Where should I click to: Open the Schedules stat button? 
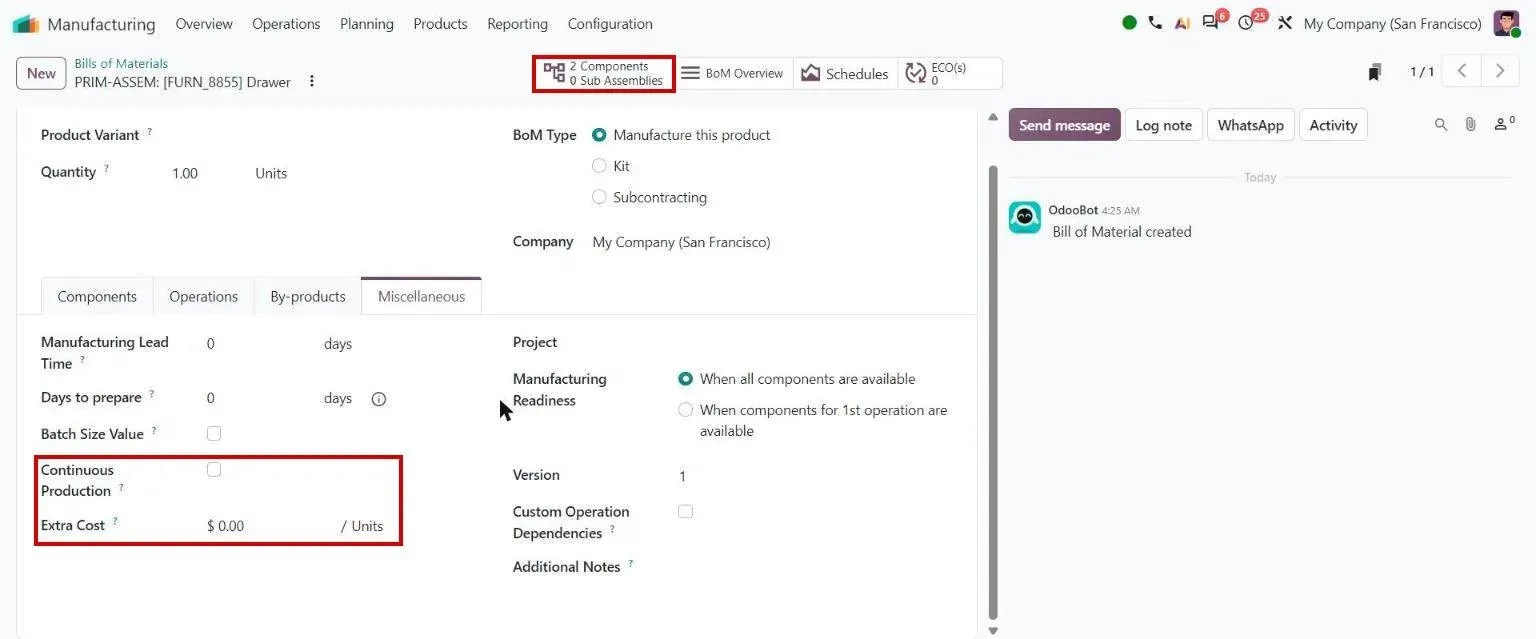click(845, 73)
